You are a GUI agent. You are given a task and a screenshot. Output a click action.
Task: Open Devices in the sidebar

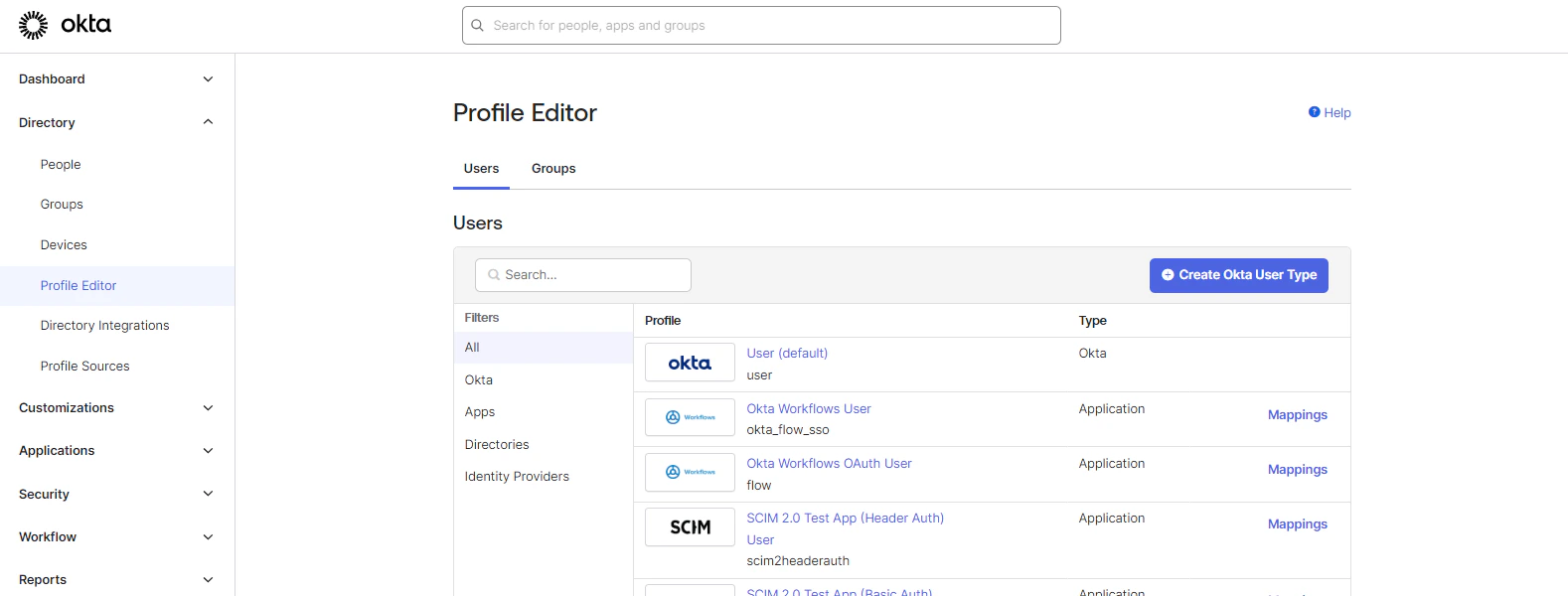[64, 245]
